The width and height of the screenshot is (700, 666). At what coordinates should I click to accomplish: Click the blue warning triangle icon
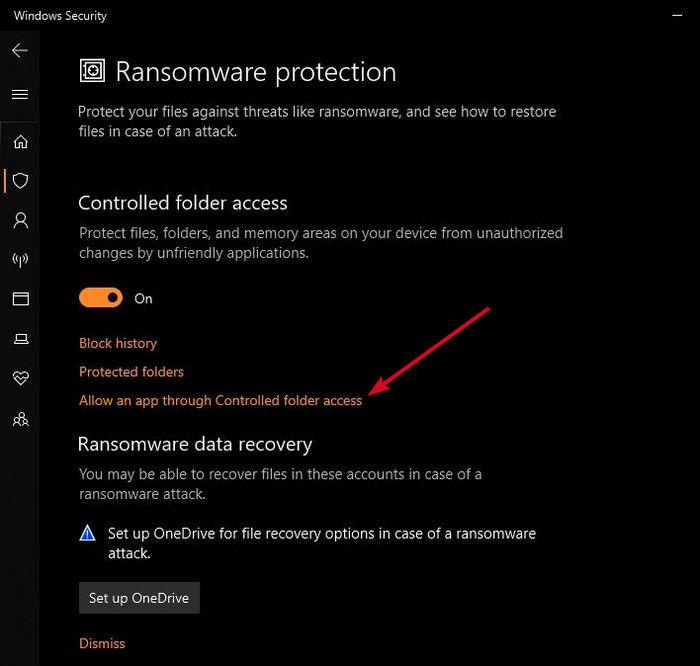88,534
